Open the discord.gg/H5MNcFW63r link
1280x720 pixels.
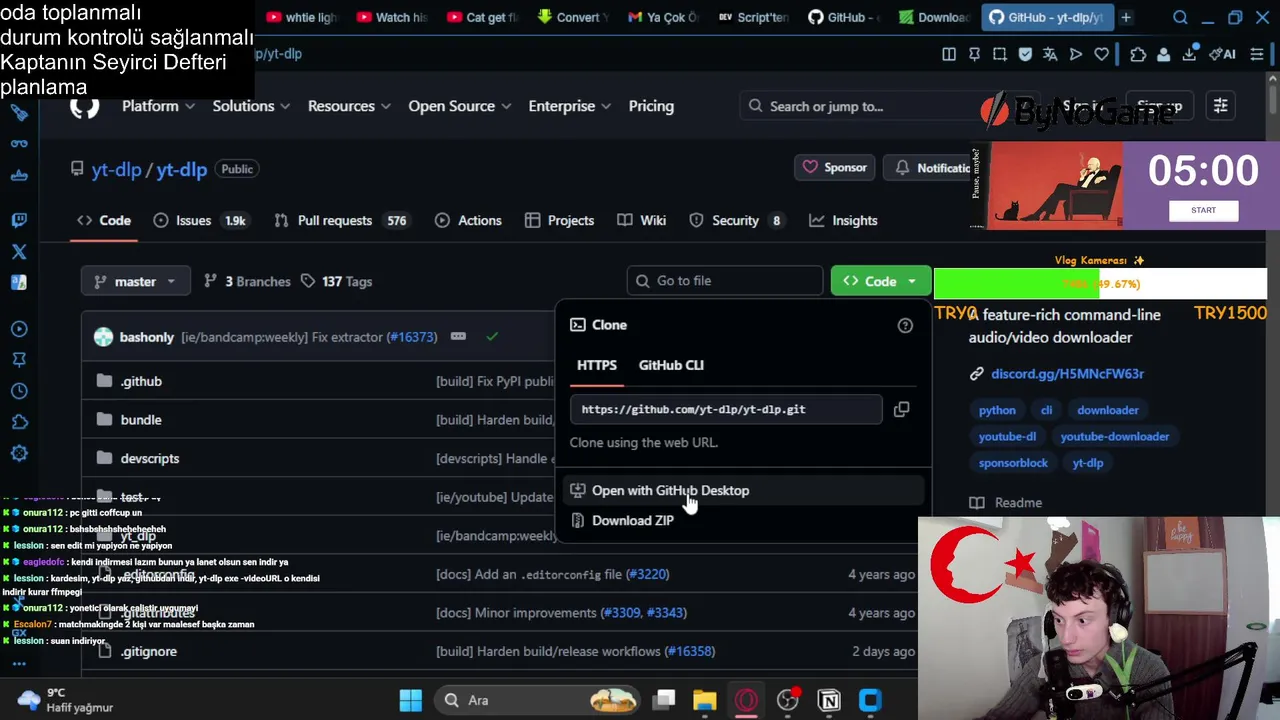(x=1067, y=374)
